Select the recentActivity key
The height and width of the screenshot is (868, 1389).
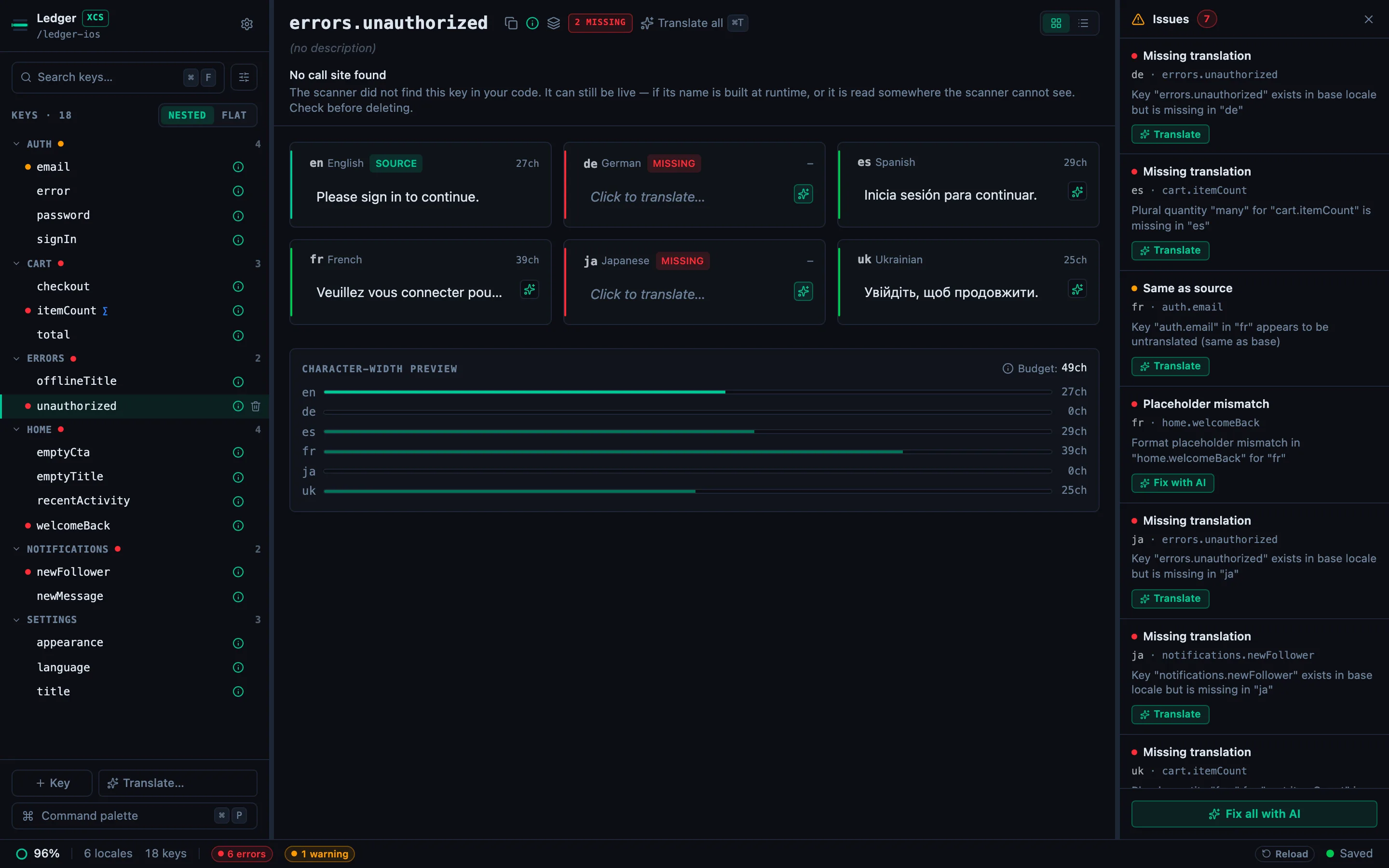coord(134,501)
